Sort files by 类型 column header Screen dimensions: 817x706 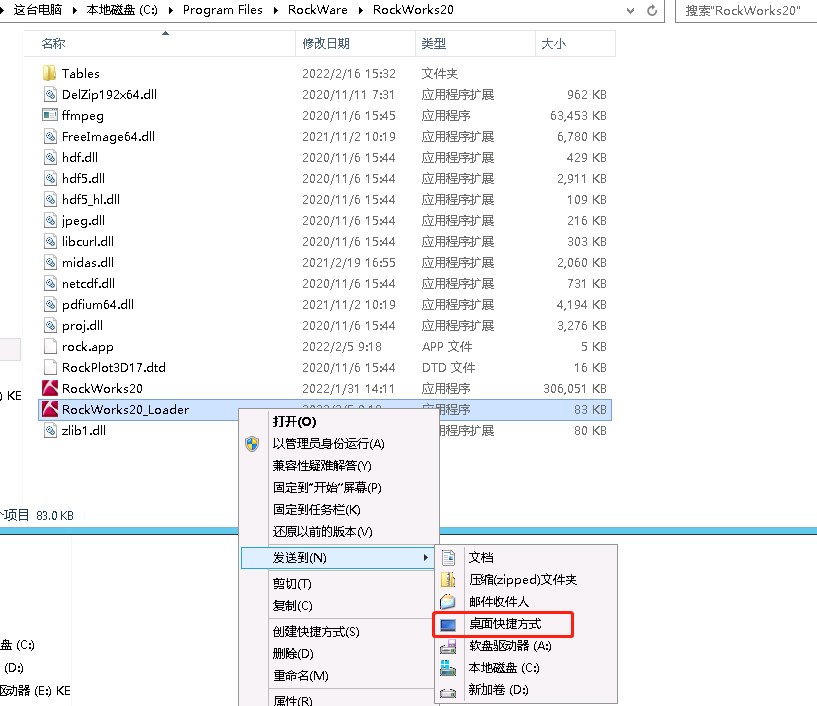coord(475,44)
